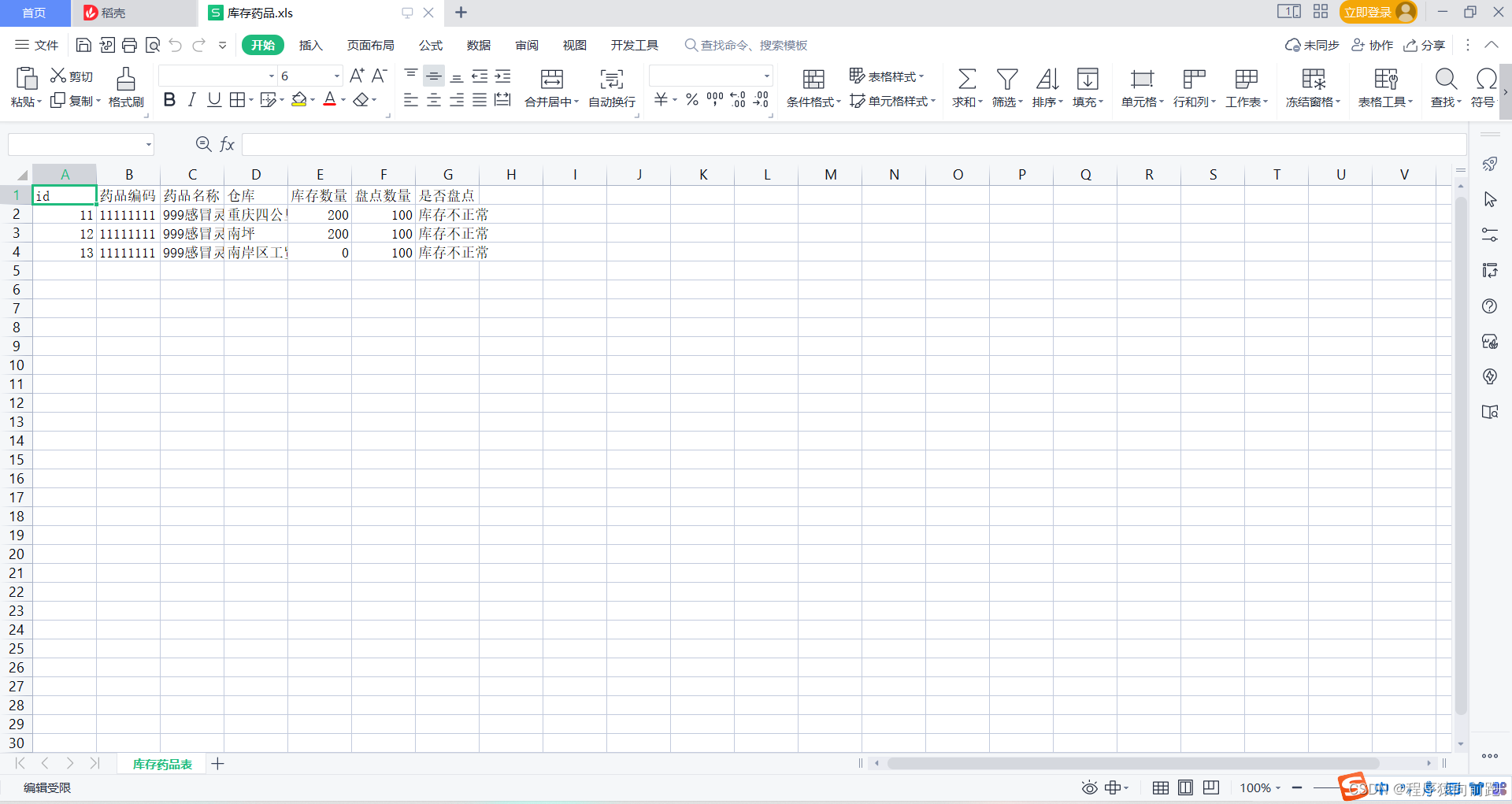Click Merge and Center (合并居中) icon

tap(552, 79)
